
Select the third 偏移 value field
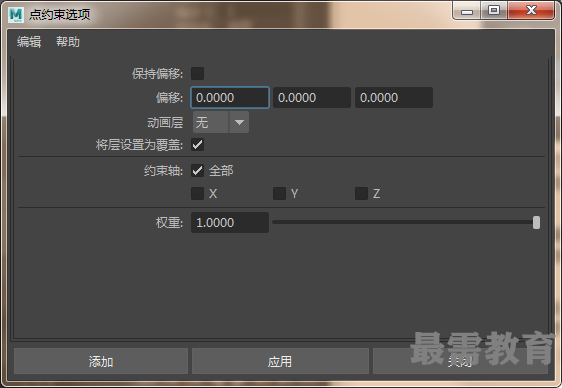tap(394, 97)
